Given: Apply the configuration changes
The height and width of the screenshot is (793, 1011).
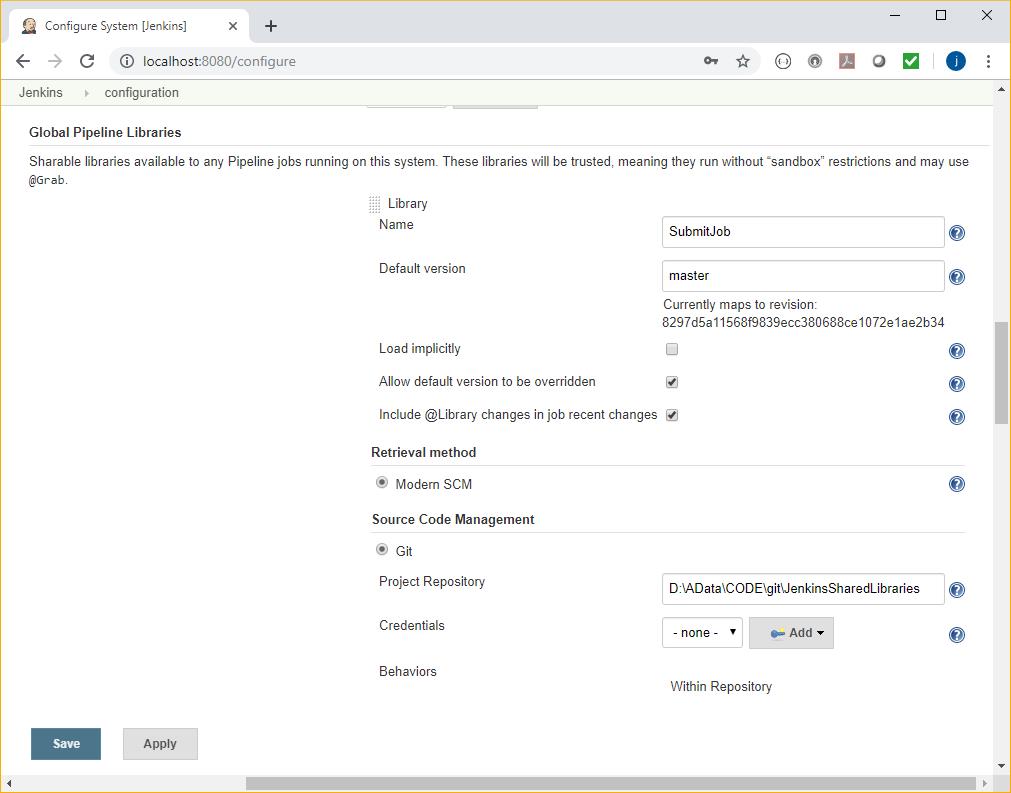Looking at the screenshot, I should pos(160,744).
